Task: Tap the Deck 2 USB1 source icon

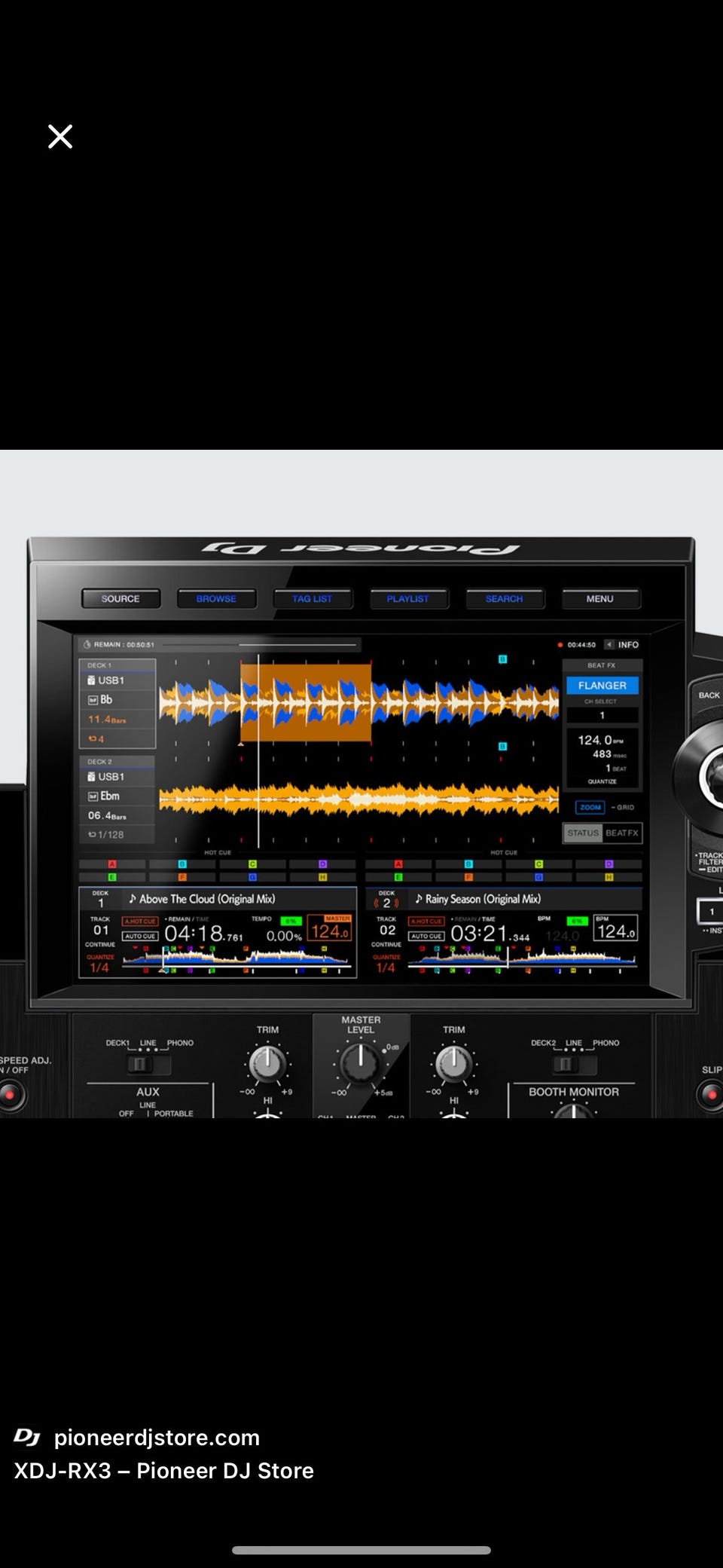Action: (91, 777)
